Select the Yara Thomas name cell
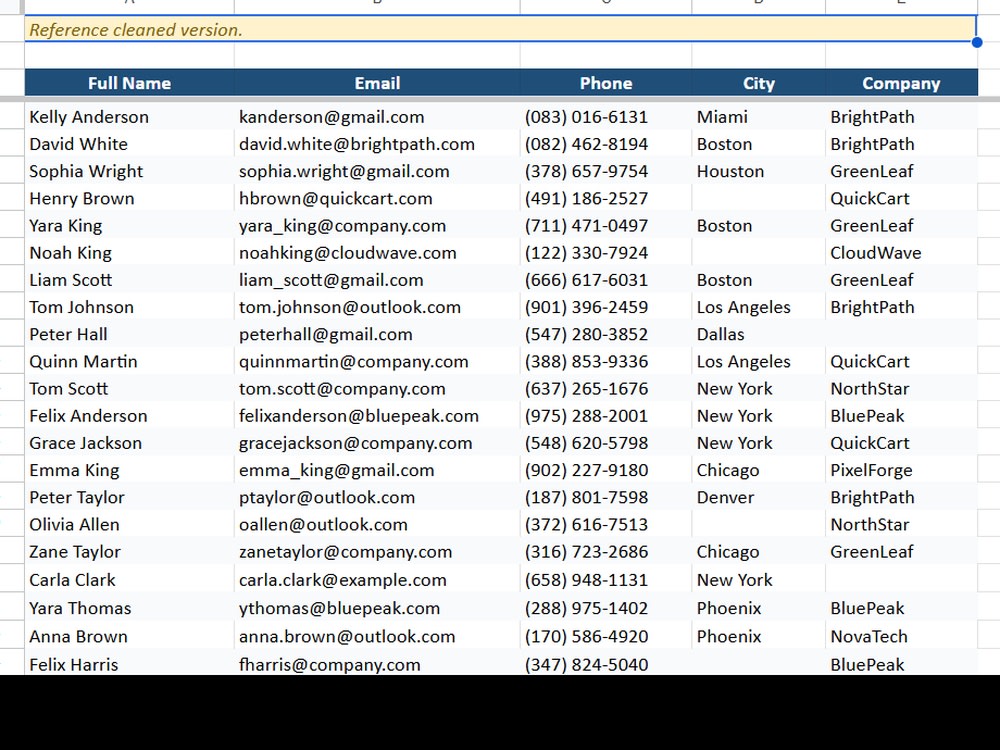 [129, 608]
